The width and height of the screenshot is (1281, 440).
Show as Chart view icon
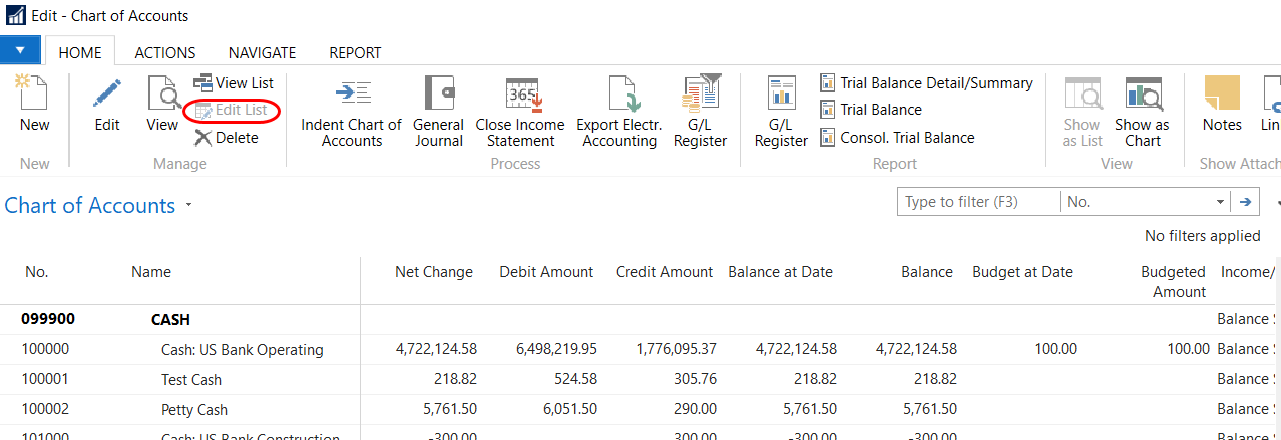click(1142, 94)
